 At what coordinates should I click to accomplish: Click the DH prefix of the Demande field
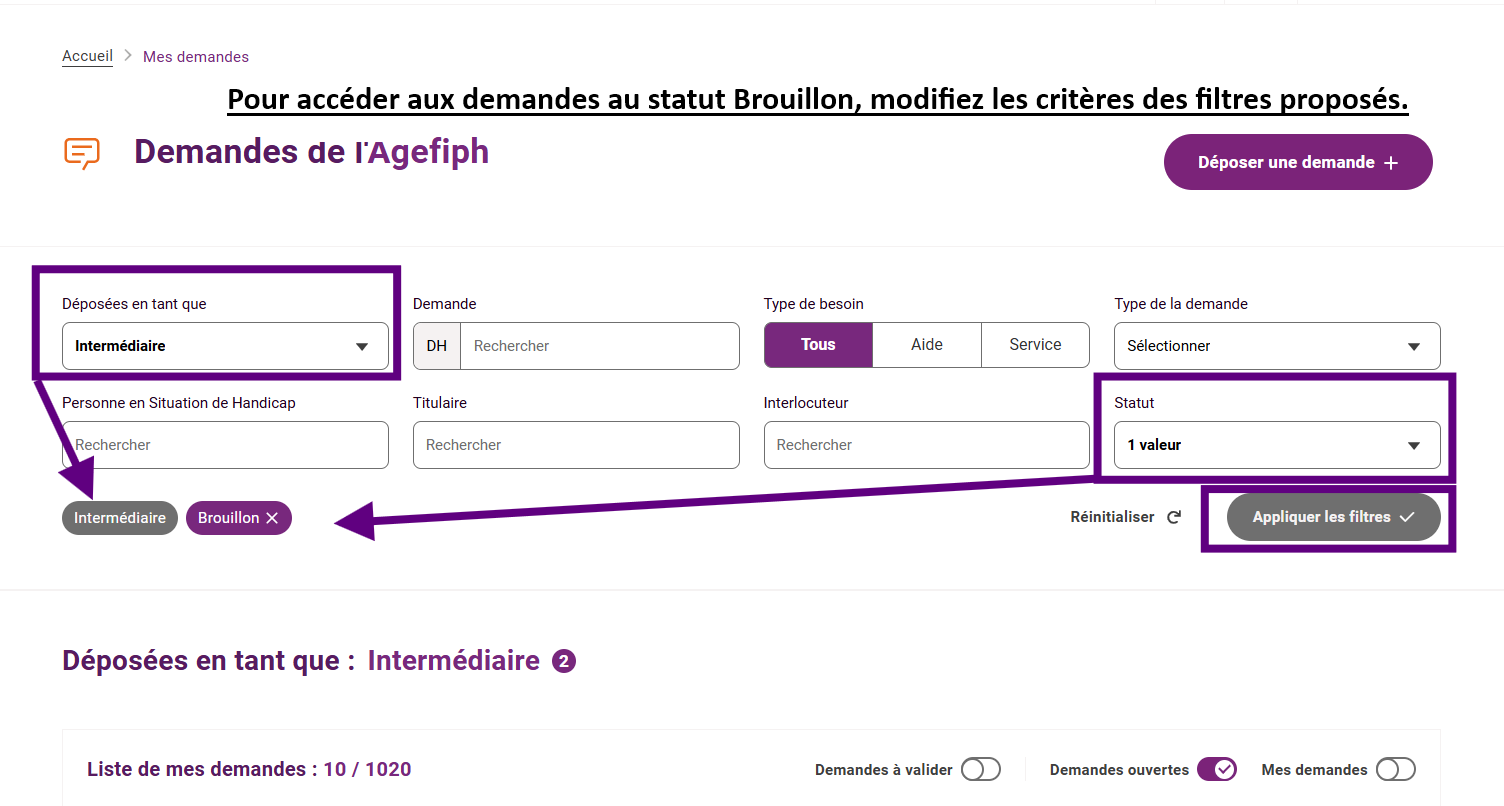pyautogui.click(x=437, y=346)
